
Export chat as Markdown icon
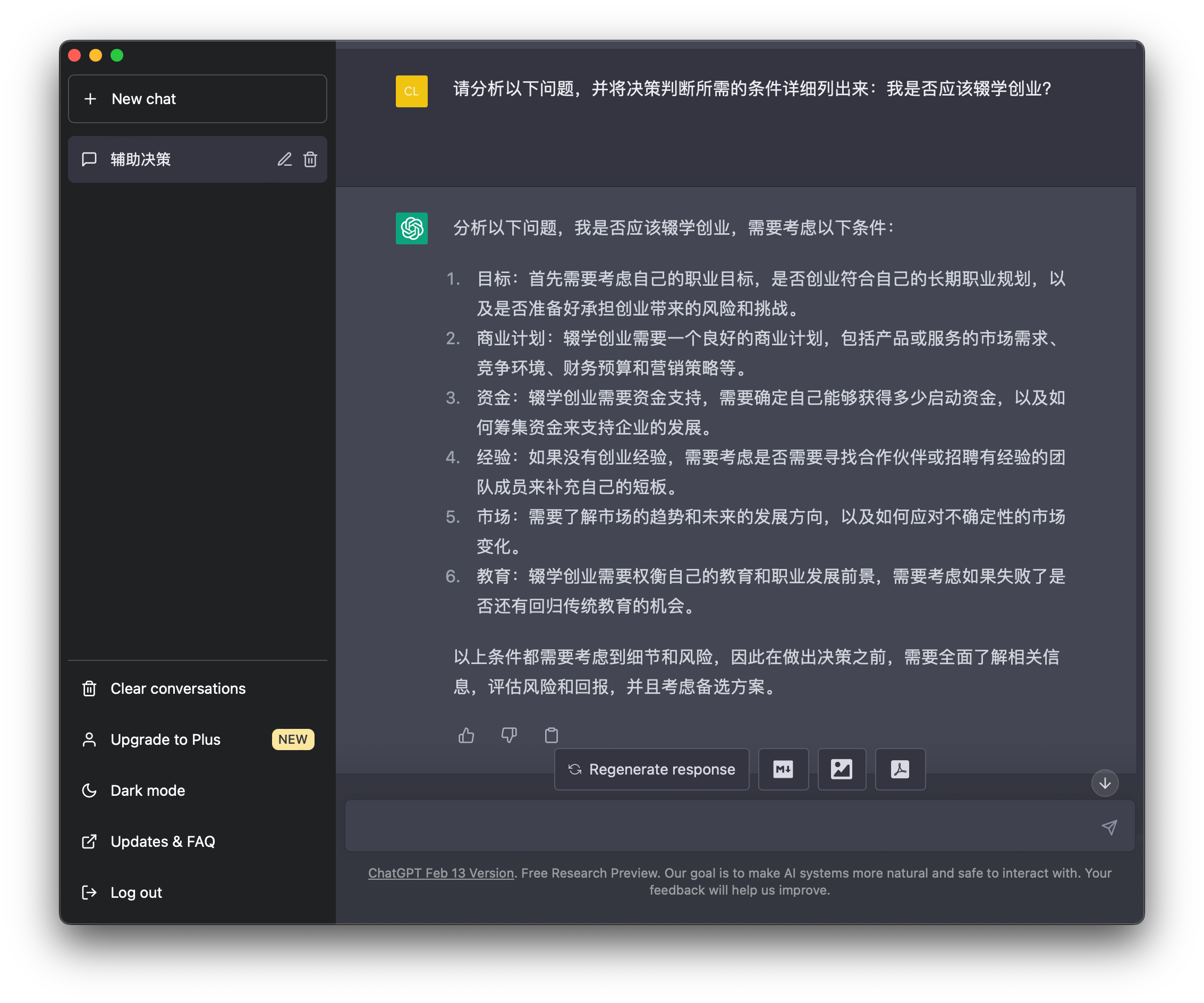tap(783, 769)
